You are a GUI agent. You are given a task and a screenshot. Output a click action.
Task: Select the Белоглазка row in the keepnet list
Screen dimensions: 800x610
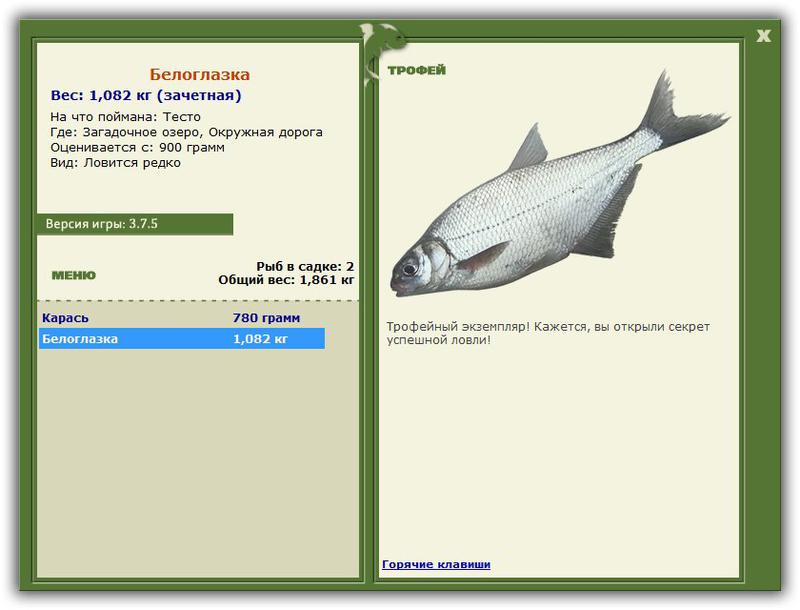(182, 339)
